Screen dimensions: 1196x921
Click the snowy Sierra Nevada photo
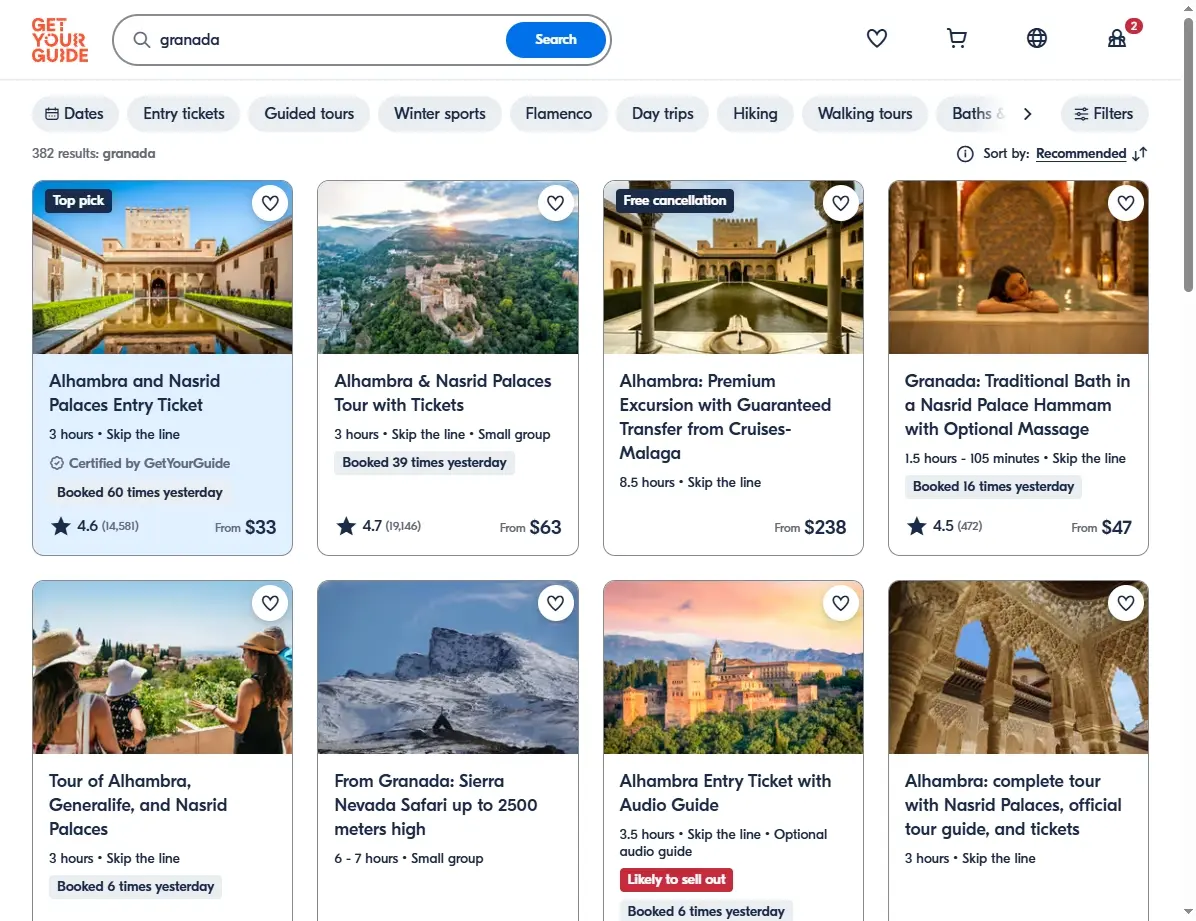pos(448,668)
